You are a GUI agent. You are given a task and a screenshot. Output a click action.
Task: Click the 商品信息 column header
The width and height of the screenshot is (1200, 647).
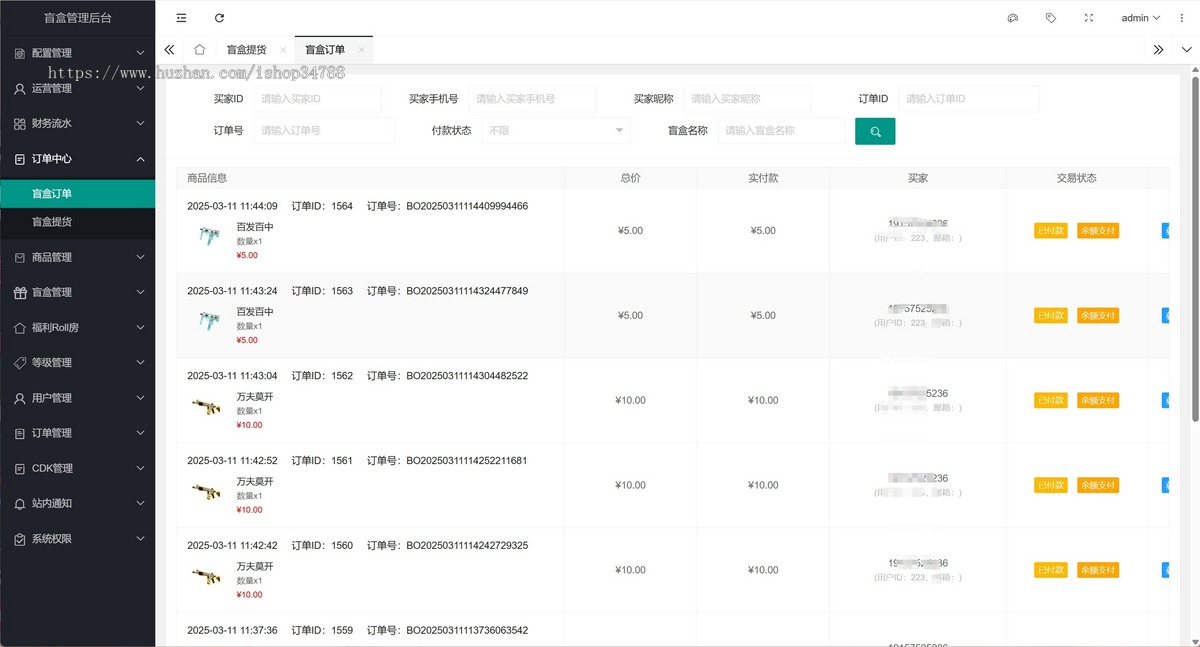pyautogui.click(x=207, y=178)
